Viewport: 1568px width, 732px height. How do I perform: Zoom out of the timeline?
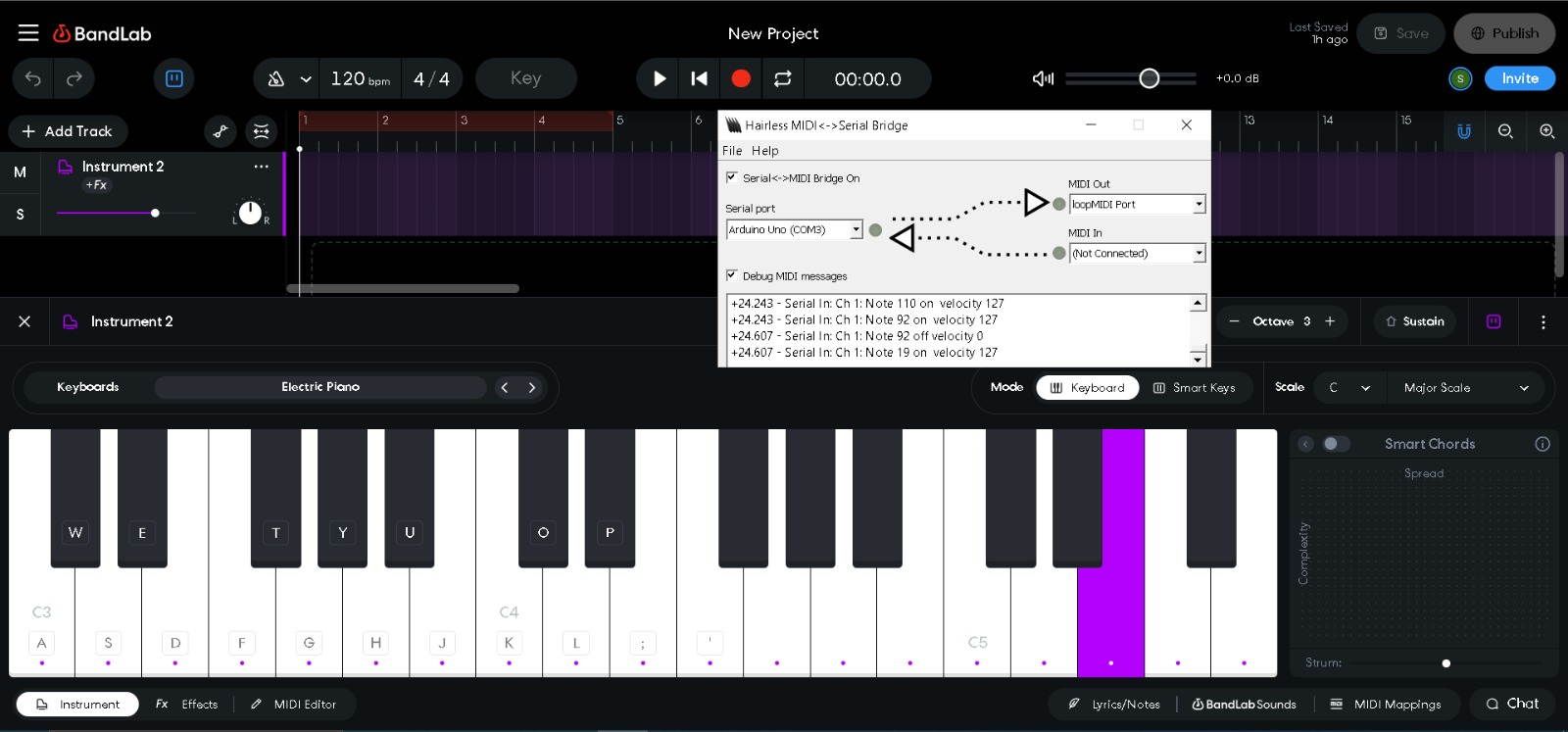coord(1505,131)
